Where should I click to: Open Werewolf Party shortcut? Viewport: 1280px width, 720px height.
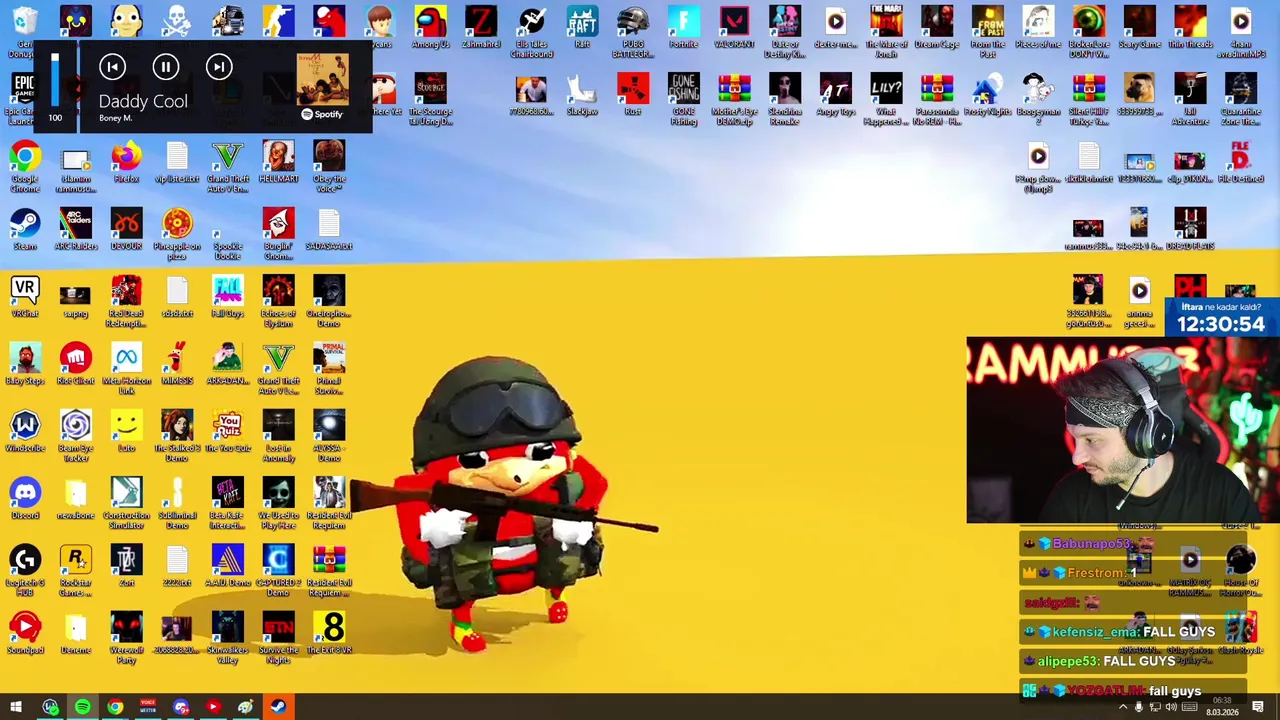[126, 636]
